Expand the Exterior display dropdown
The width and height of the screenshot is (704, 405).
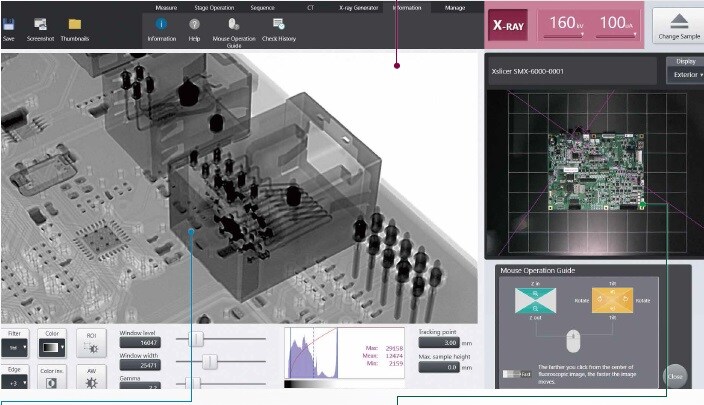[x=686, y=75]
